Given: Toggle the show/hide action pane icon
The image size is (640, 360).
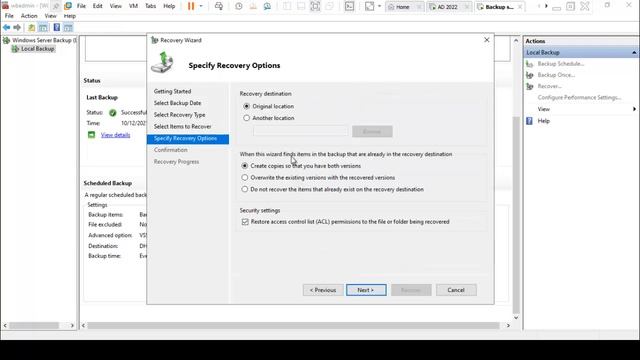Looking at the screenshot, I should pyautogui.click(x=68, y=27).
